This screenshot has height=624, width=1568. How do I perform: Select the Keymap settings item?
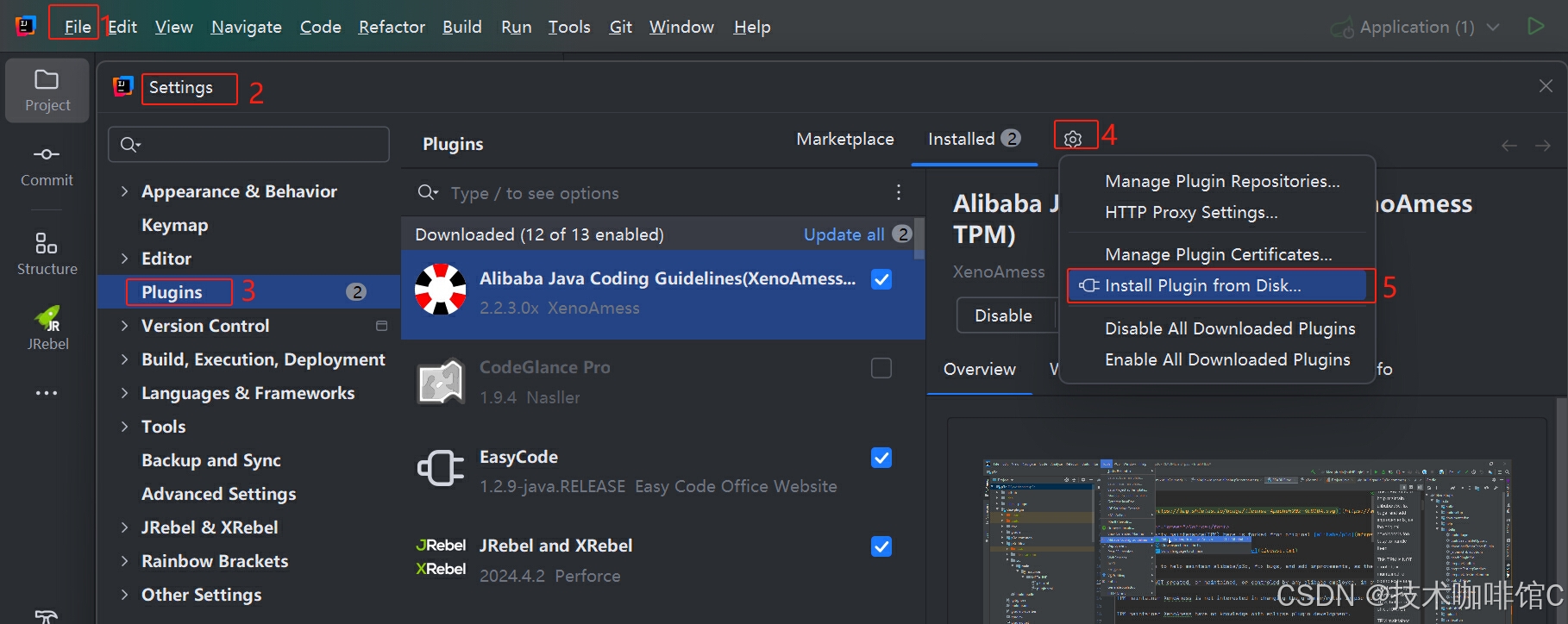(174, 225)
